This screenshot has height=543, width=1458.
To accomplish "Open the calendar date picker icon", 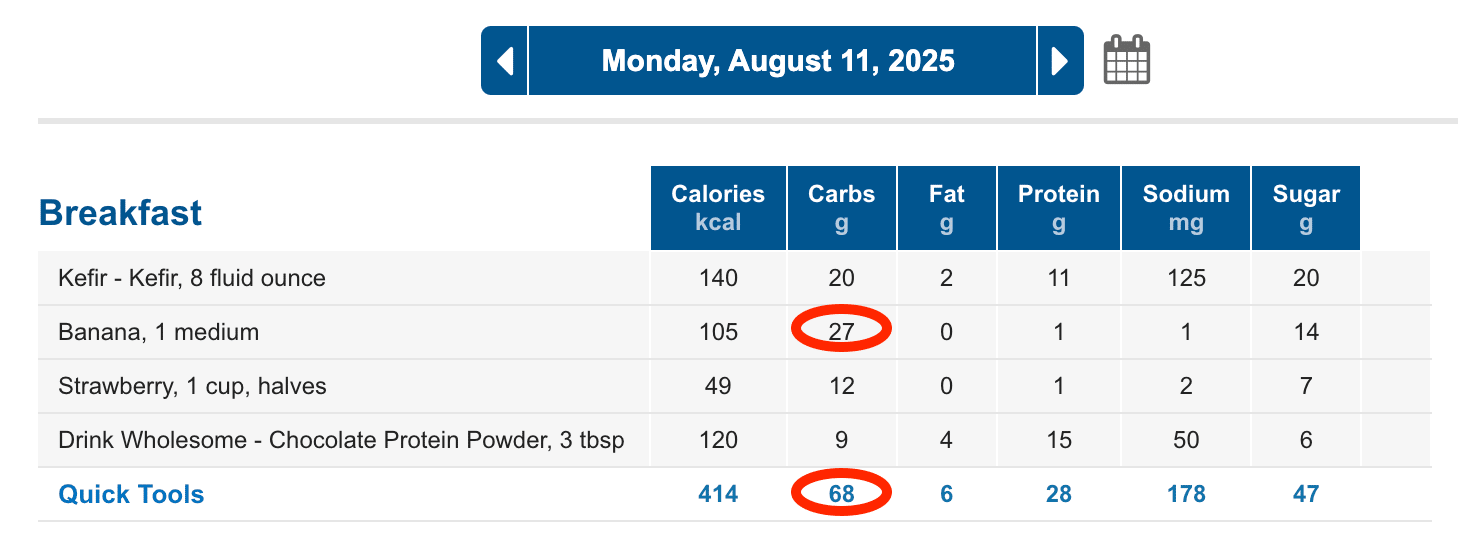I will (1127, 60).
